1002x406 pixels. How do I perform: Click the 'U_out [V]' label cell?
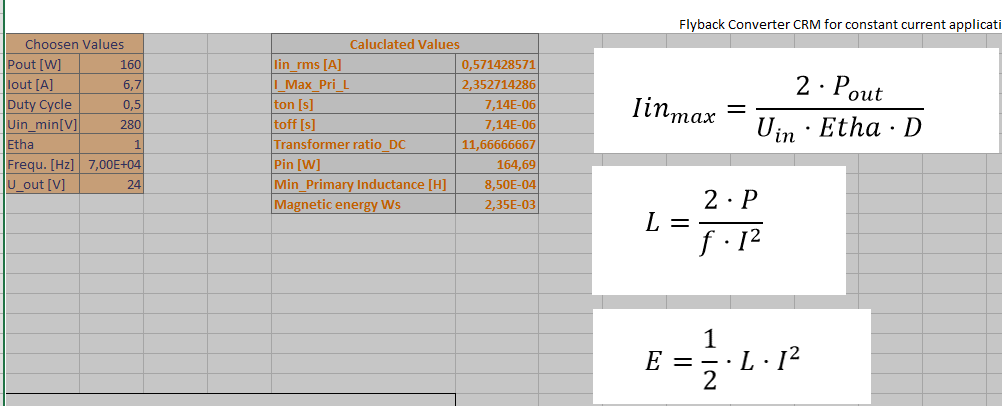43,184
